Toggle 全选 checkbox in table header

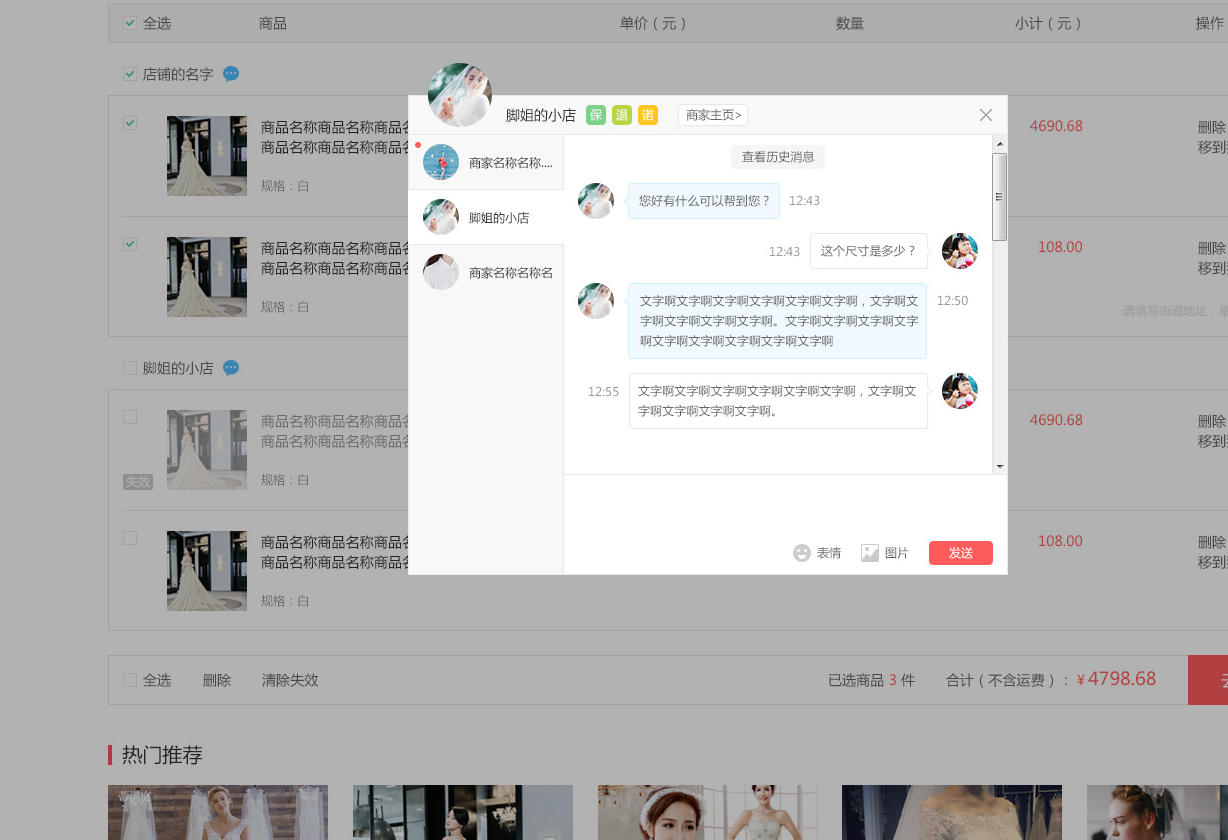130,23
